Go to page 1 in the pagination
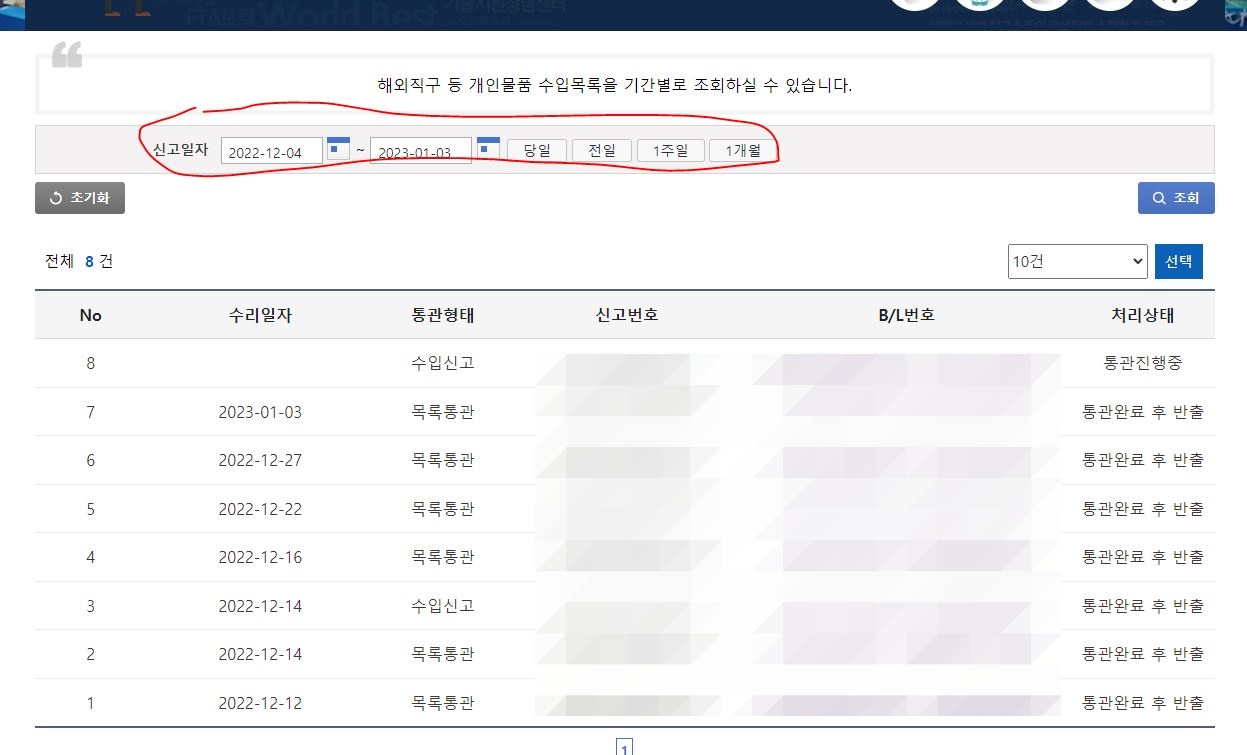1247x755 pixels. 624,747
